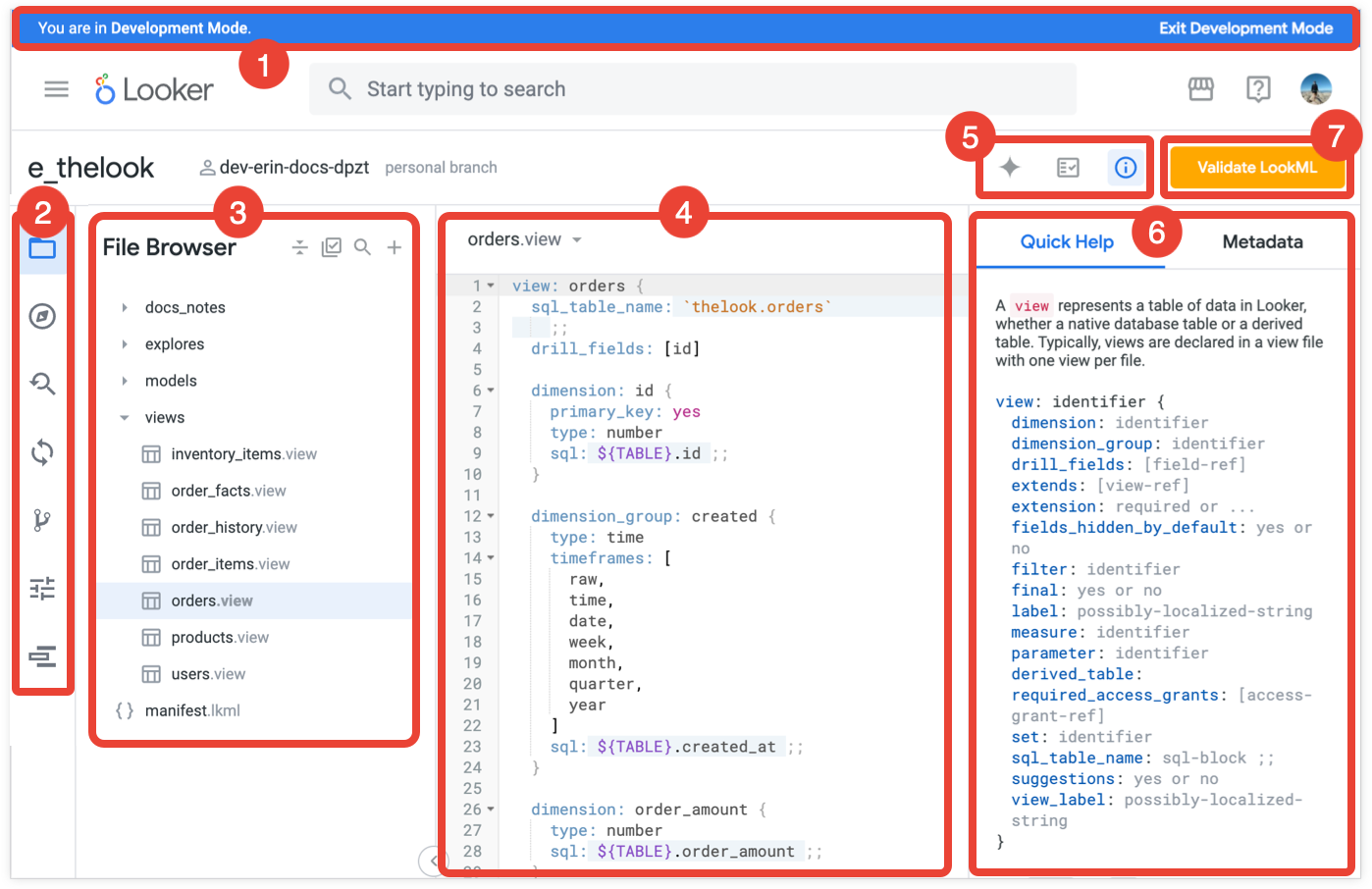Viewport: 1372px width, 889px height.
Task: Expand the docs_notes folder
Action: pyautogui.click(x=125, y=308)
